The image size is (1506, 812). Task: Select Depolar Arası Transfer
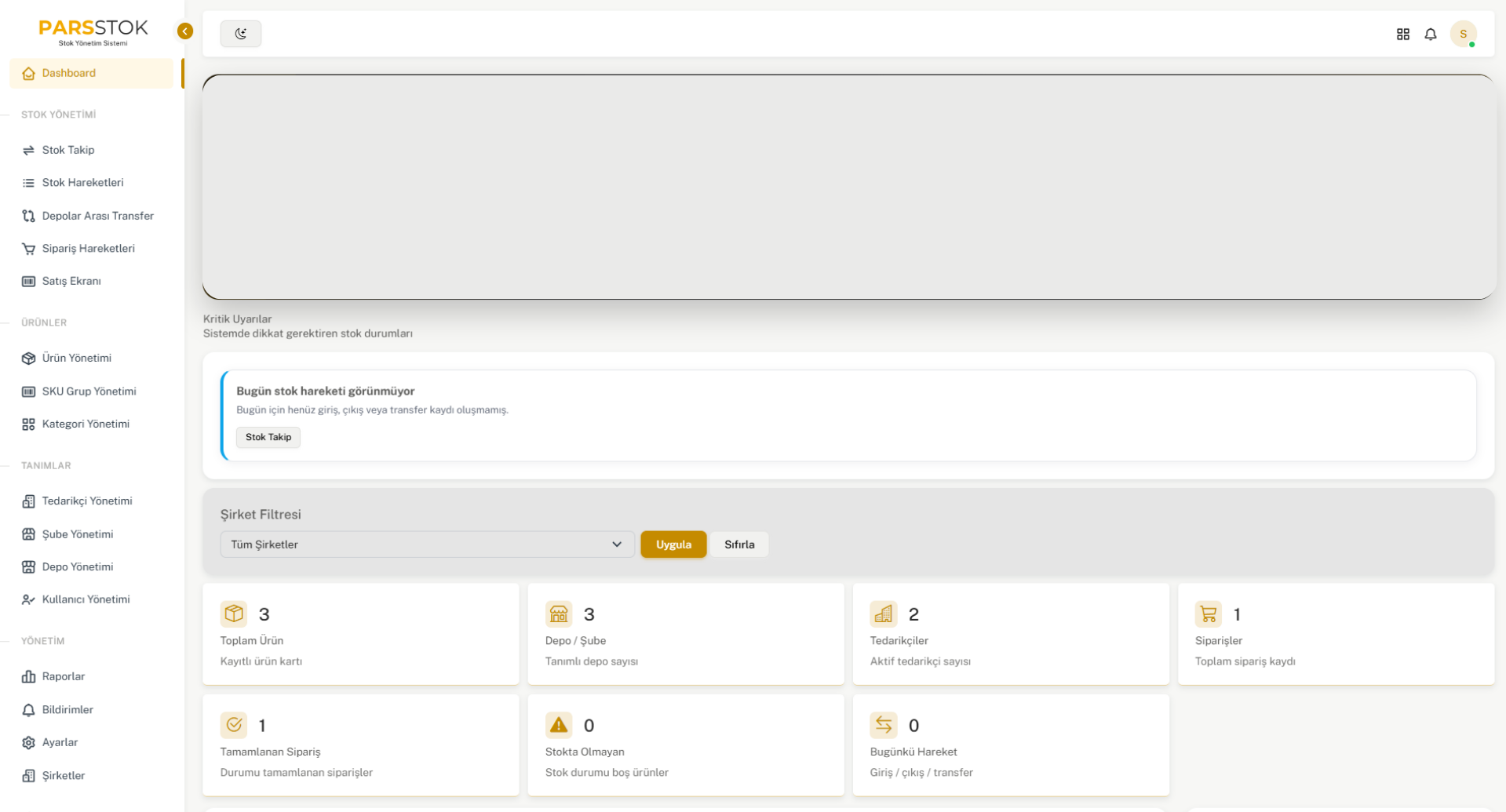point(97,216)
